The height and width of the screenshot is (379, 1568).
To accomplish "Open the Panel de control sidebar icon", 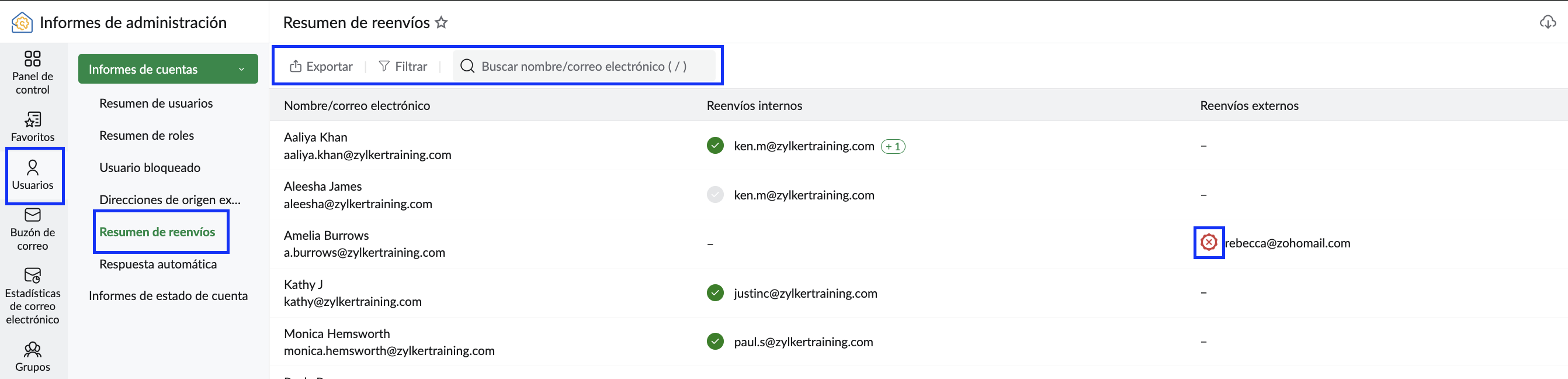I will [x=32, y=73].
